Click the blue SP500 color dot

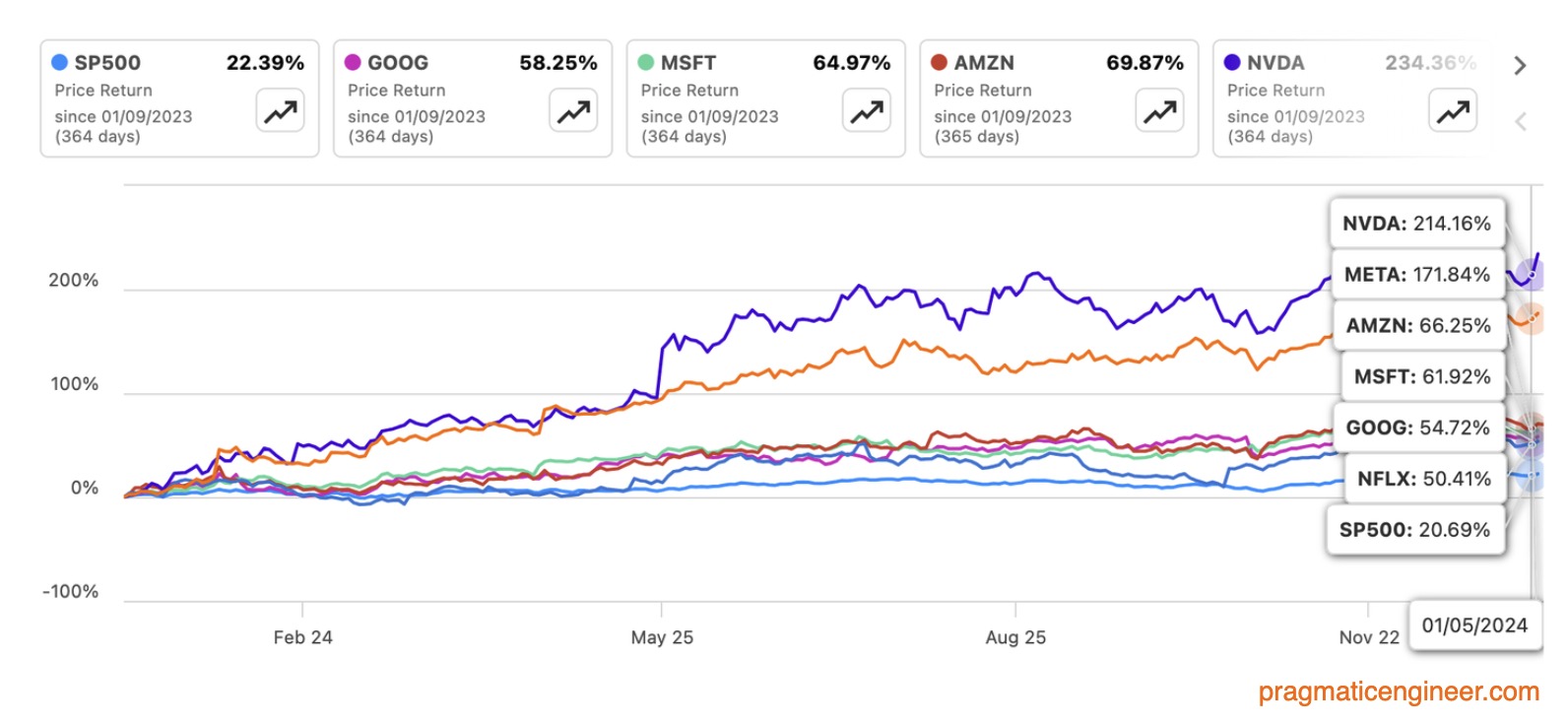coord(58,62)
